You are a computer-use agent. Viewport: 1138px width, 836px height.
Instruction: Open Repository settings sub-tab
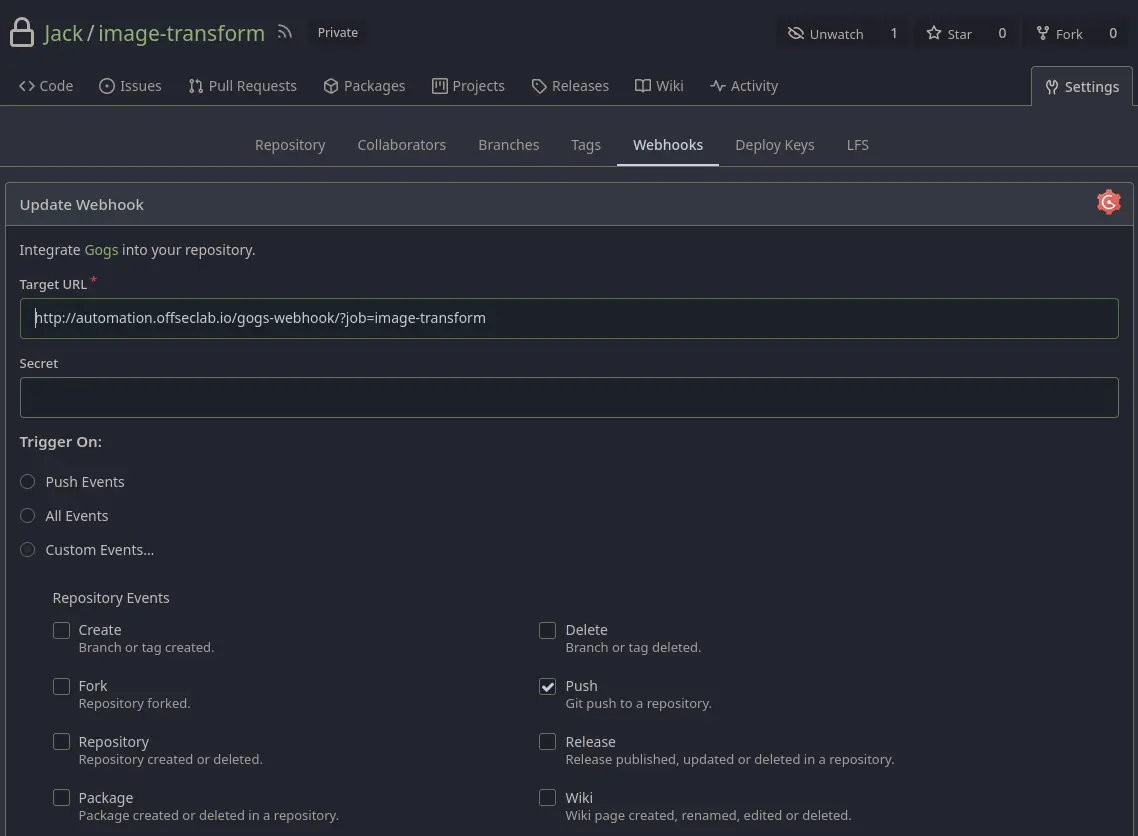click(x=290, y=145)
